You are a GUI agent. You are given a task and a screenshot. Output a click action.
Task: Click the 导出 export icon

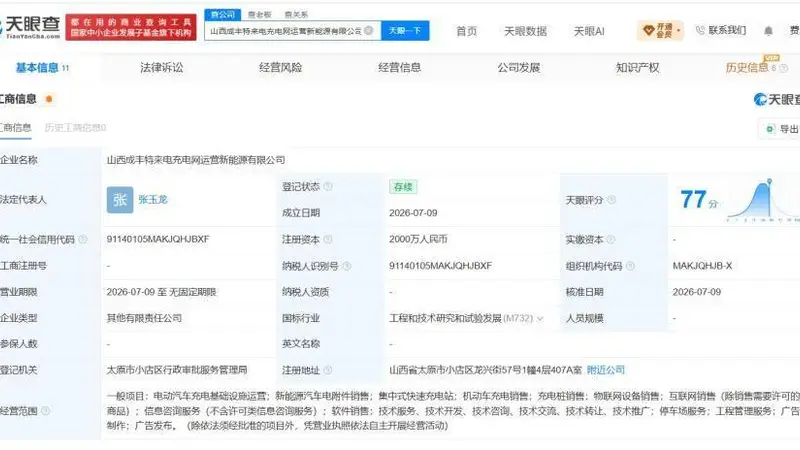[x=770, y=129]
